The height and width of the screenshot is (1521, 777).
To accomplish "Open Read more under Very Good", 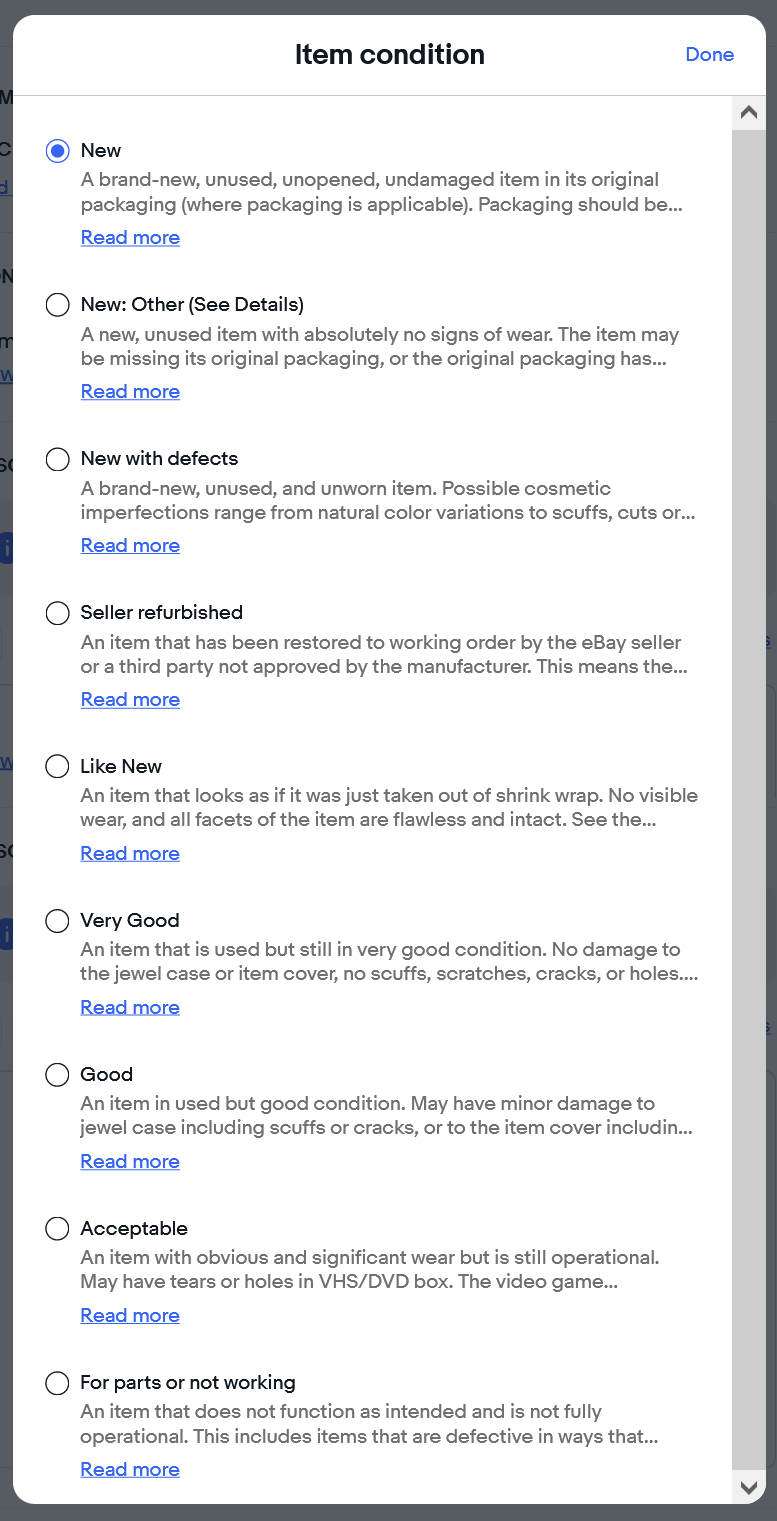I will (130, 1007).
